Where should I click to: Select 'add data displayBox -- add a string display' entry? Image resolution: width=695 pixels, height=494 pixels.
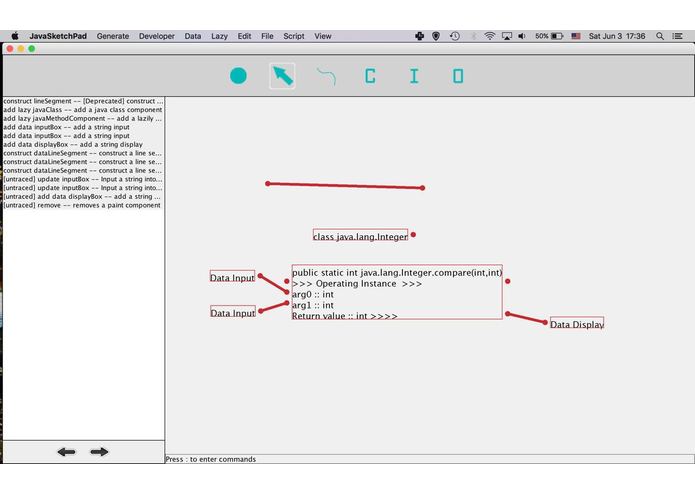83,144
